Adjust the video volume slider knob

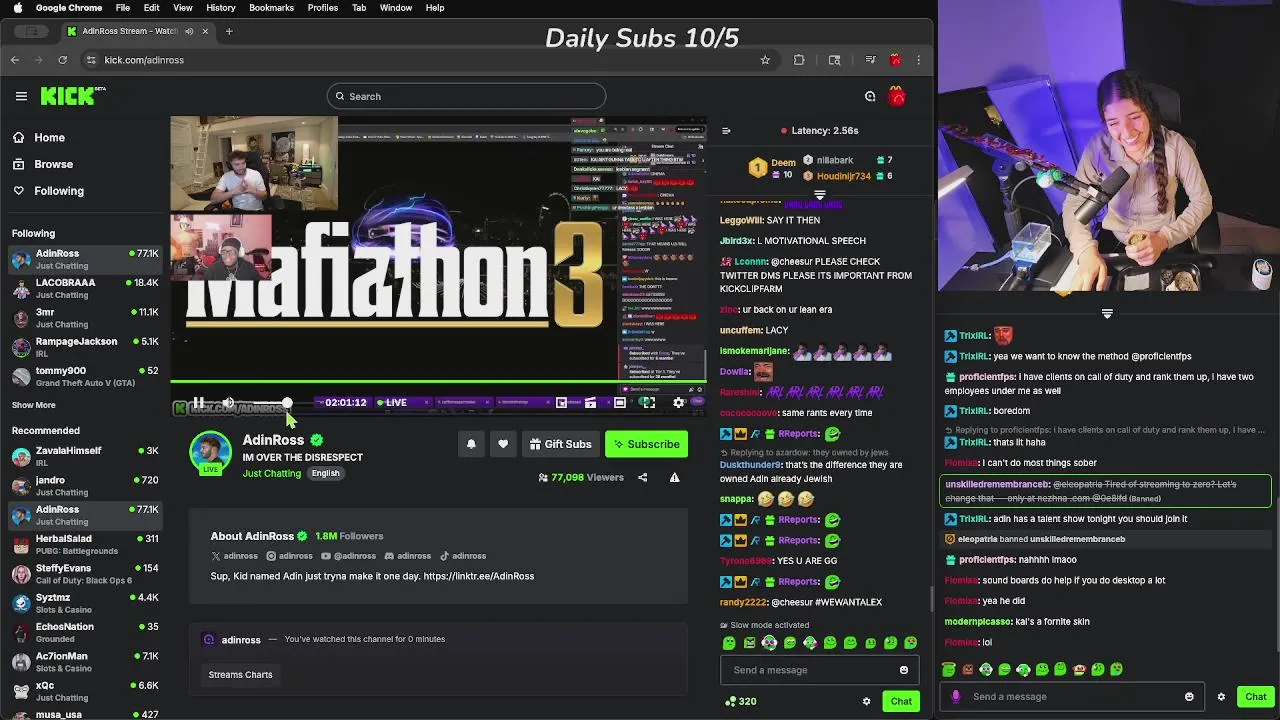tap(287, 402)
